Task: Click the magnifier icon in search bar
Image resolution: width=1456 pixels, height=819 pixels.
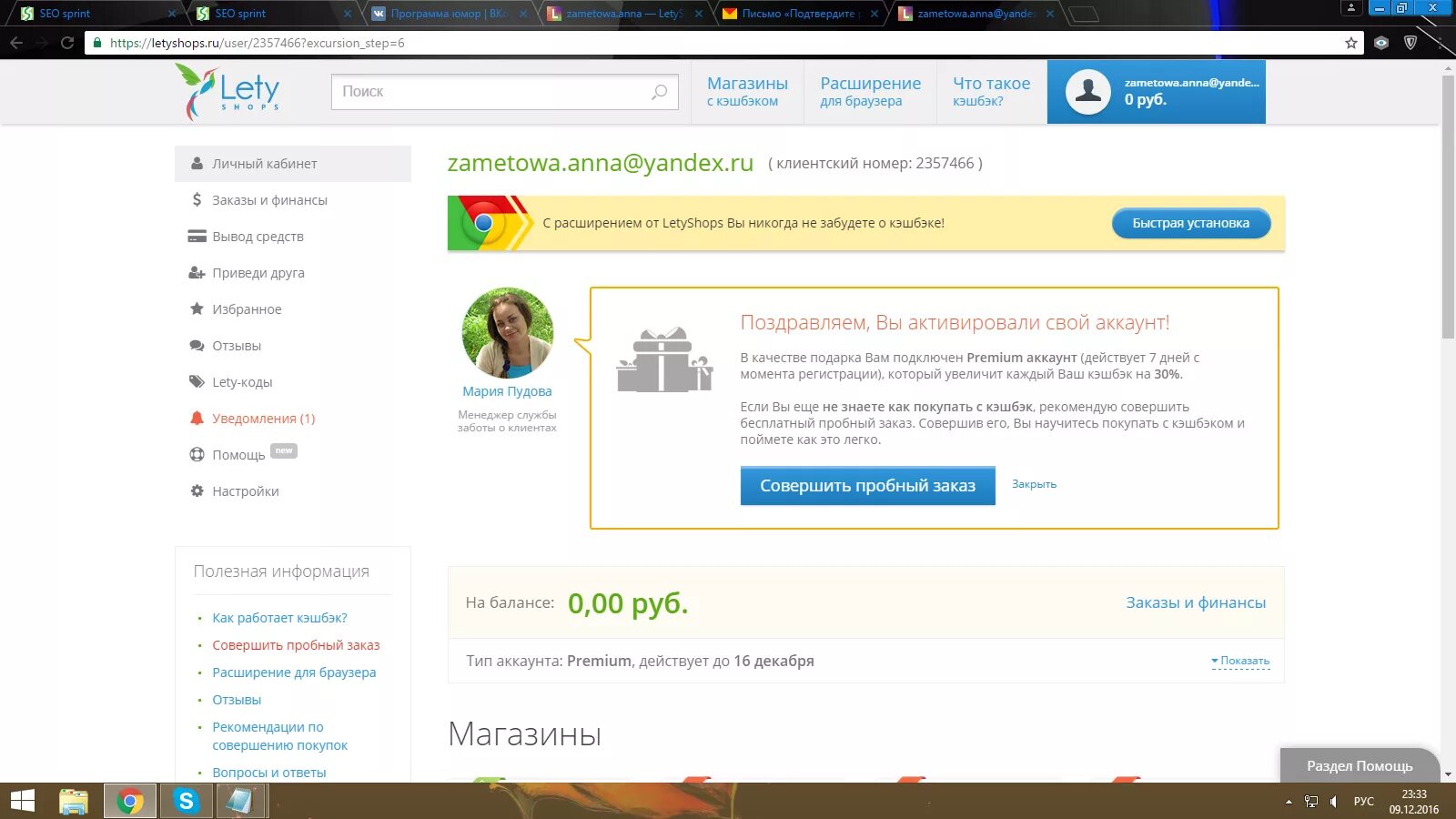Action: tap(657, 91)
